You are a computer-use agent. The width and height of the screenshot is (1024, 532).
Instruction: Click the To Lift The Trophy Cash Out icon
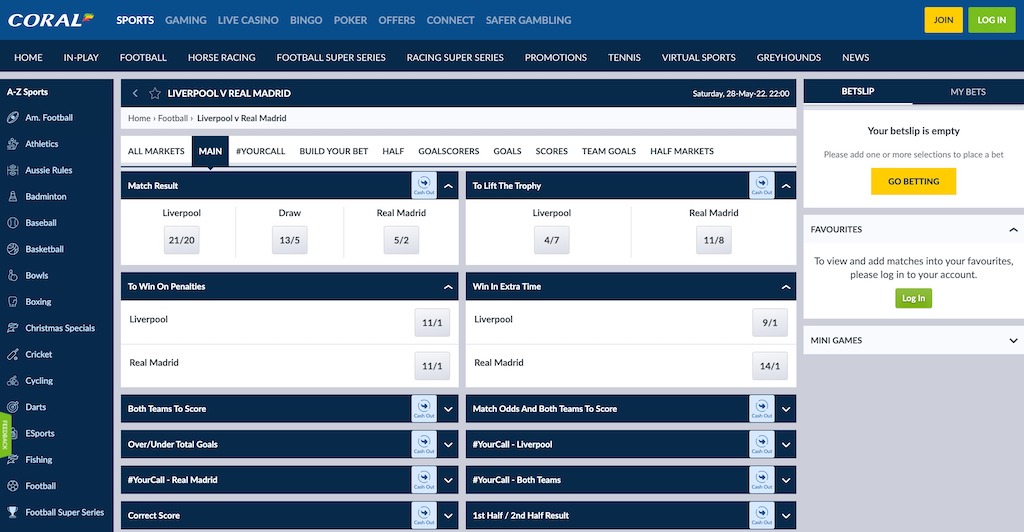pos(761,185)
